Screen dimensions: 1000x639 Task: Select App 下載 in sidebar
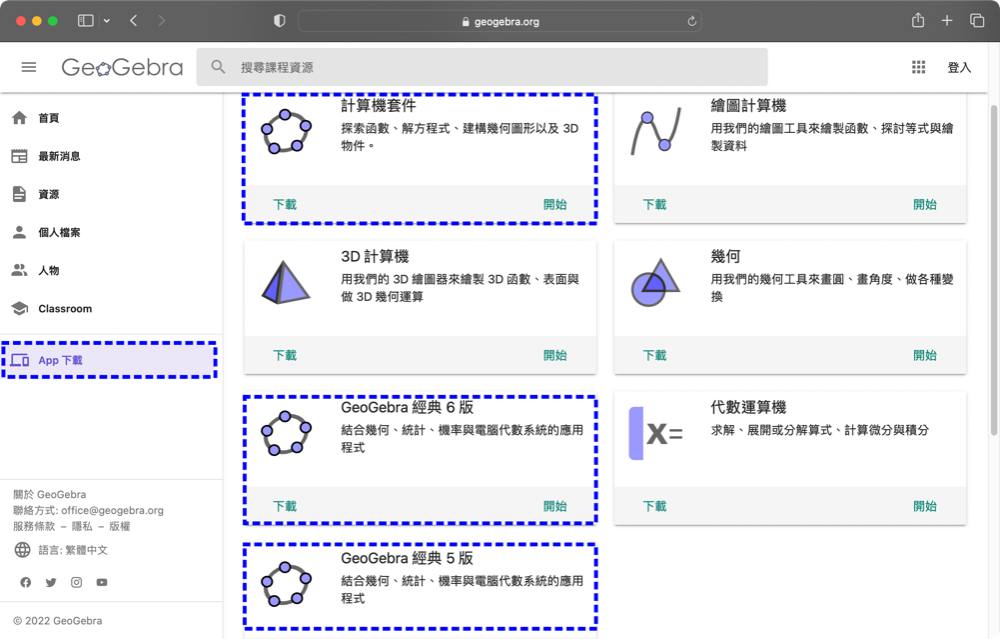[x=110, y=360]
